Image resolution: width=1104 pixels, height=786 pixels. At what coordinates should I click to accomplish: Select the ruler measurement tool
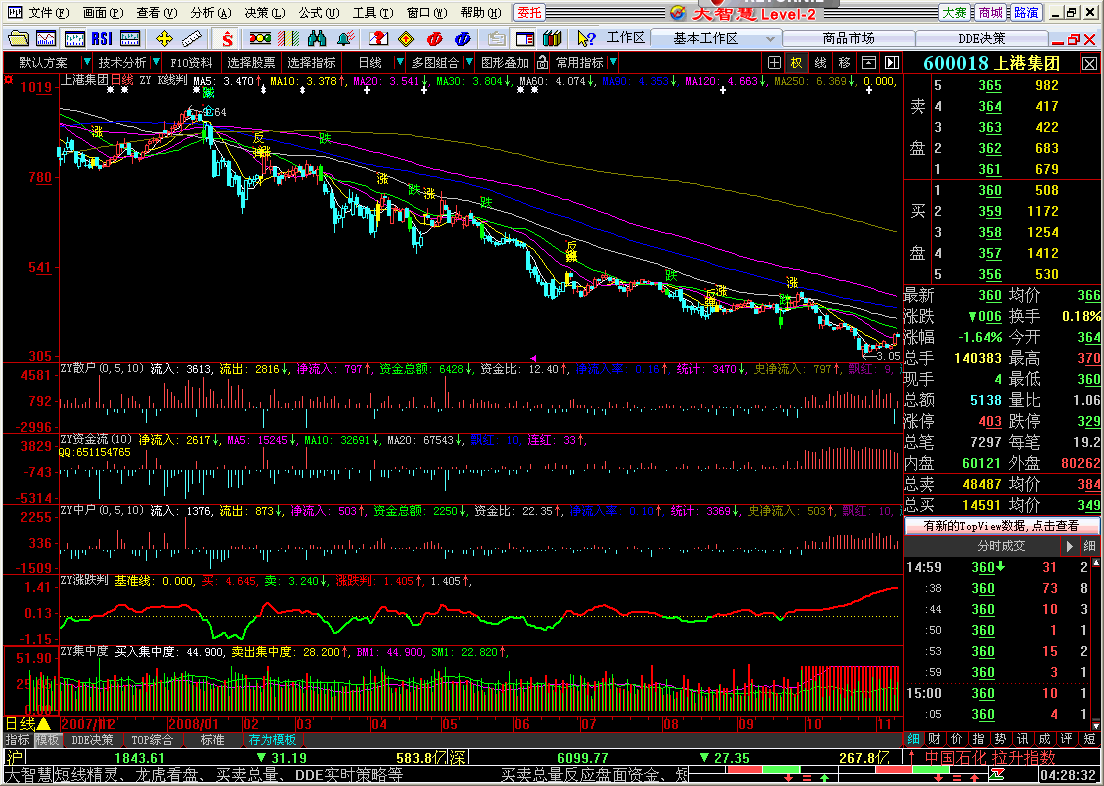tap(191, 38)
